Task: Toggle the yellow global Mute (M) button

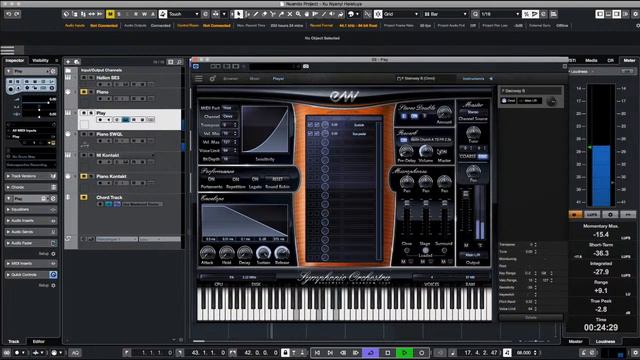Action: [110, 14]
